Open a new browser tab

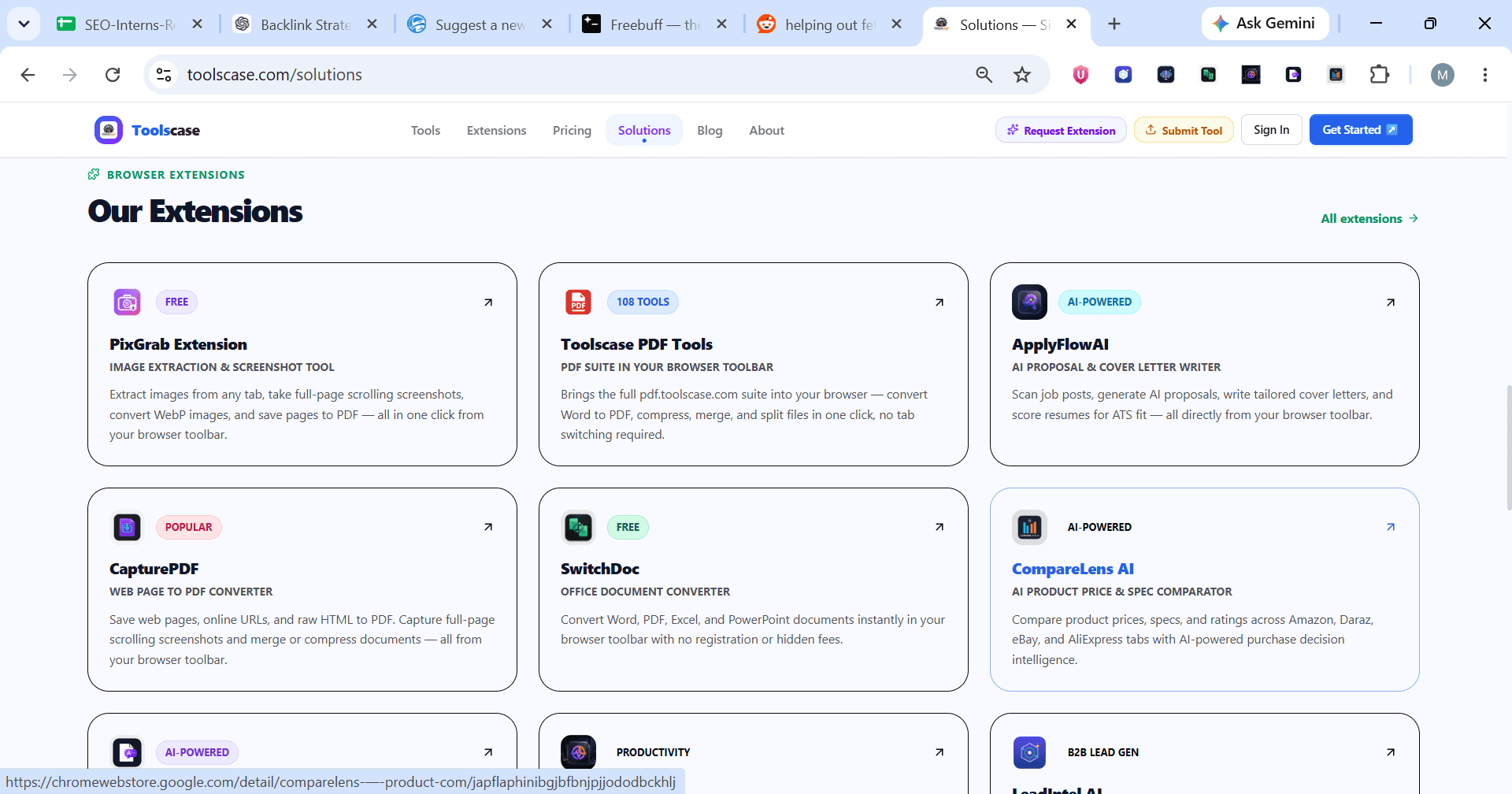click(1114, 24)
